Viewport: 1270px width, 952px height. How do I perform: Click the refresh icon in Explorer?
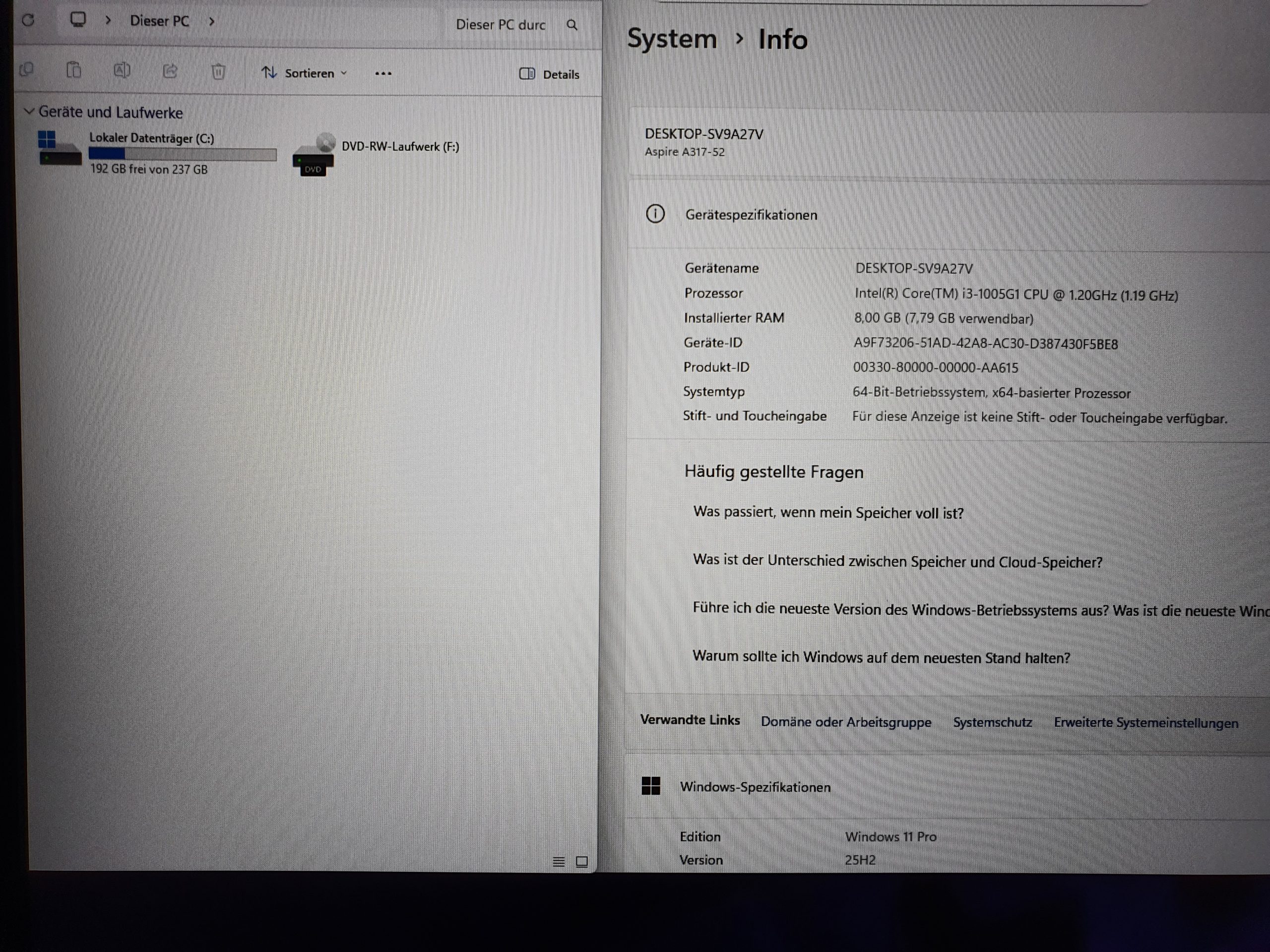(28, 21)
